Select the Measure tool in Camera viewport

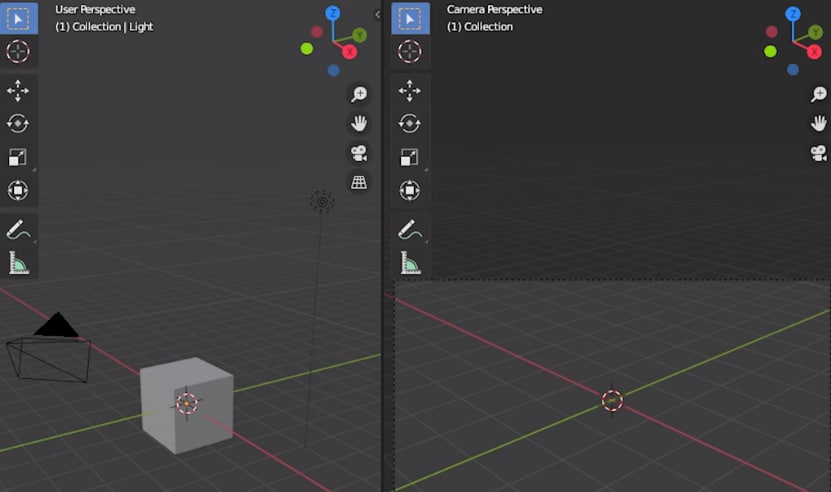(410, 263)
